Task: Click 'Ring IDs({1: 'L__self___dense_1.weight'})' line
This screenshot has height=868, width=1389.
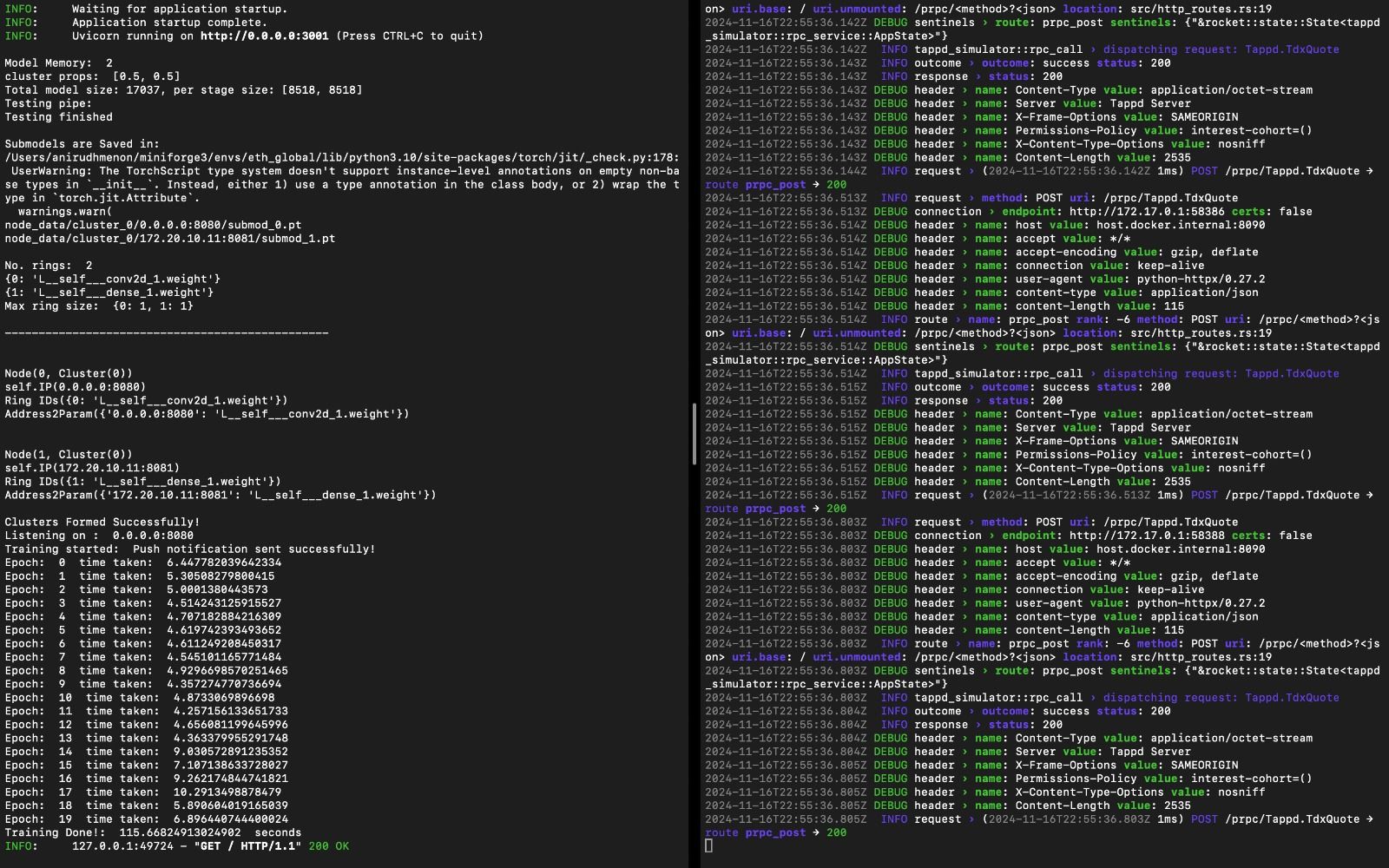Action: point(143,481)
